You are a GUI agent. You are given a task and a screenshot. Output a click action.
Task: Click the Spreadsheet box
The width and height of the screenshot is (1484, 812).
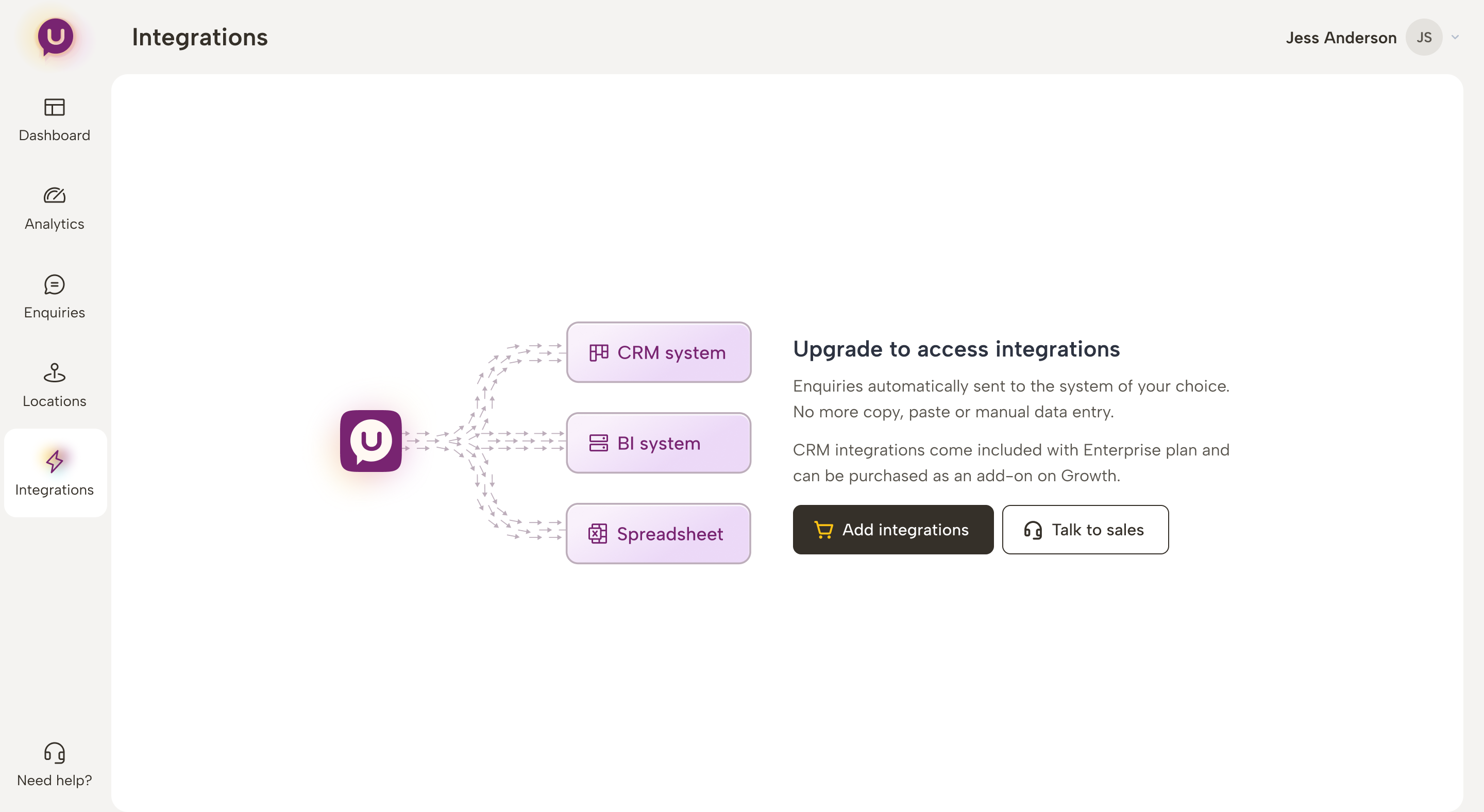point(659,534)
